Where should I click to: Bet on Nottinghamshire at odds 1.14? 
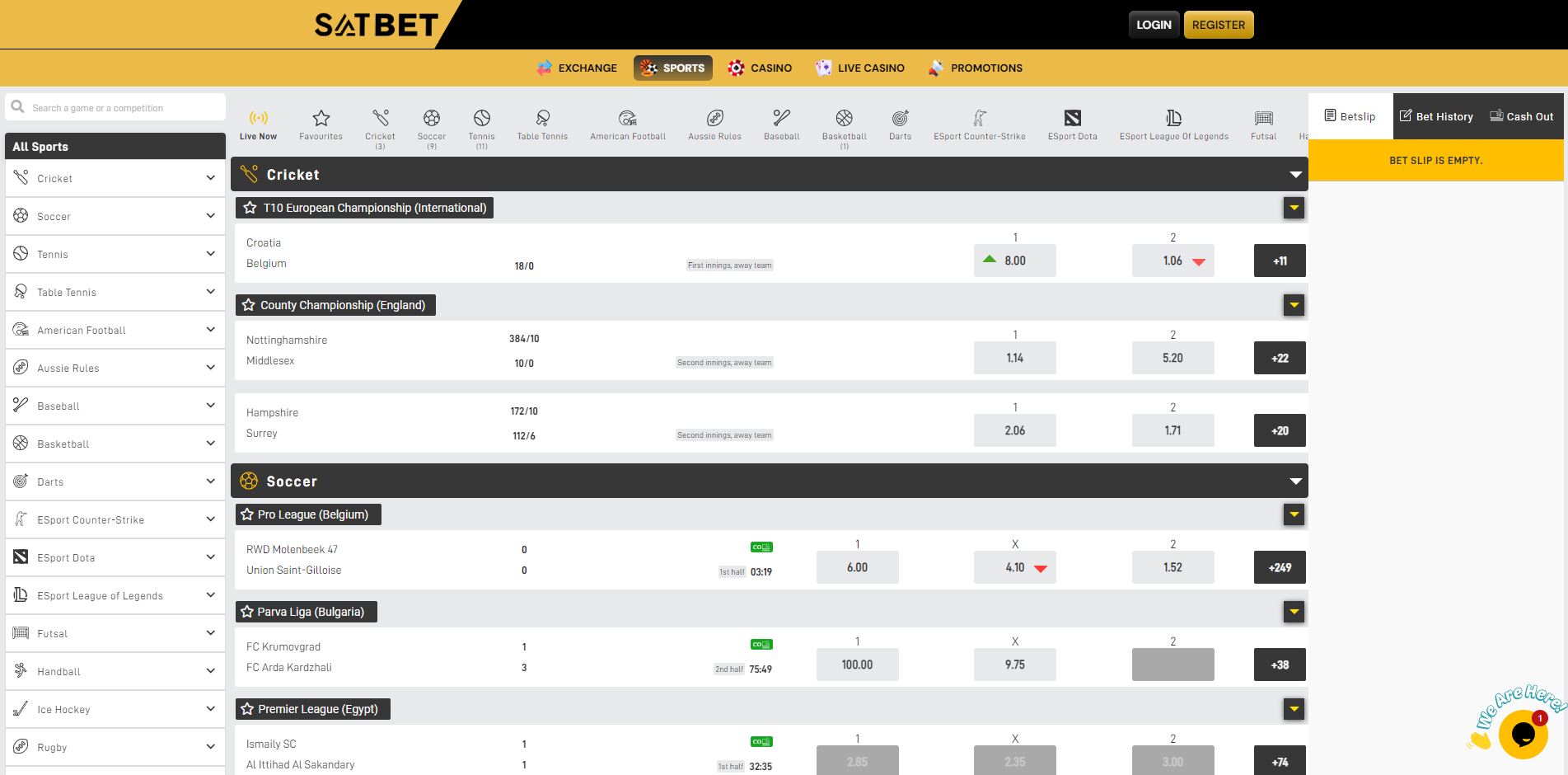tap(1015, 358)
